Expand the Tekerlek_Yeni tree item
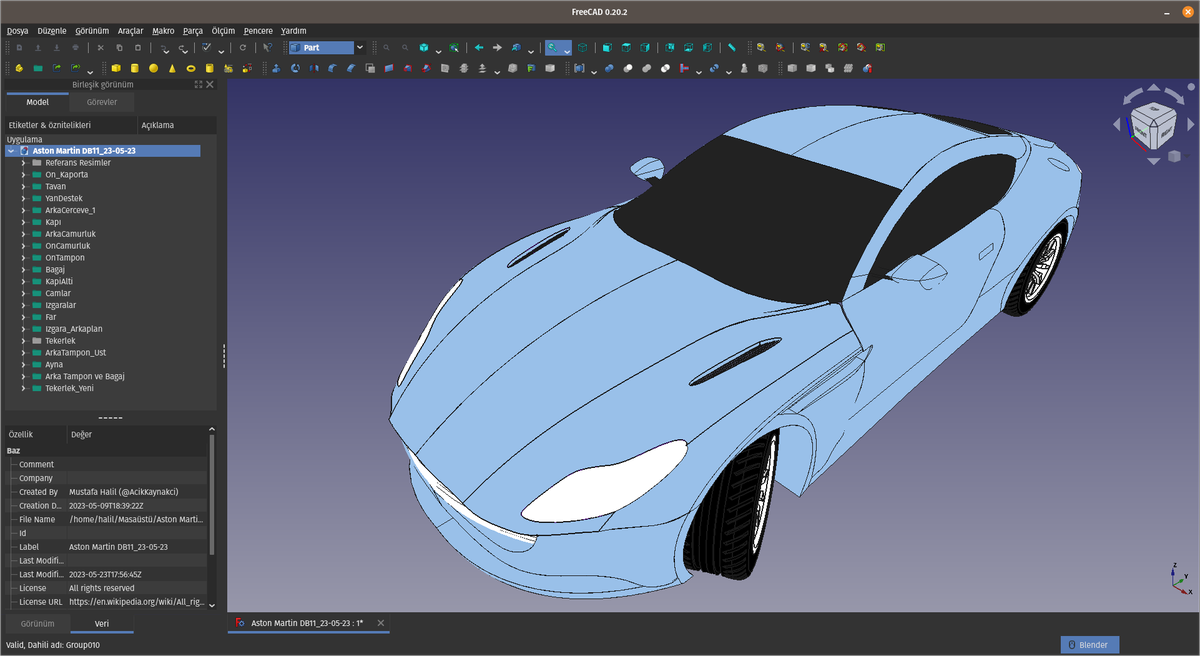 23,388
